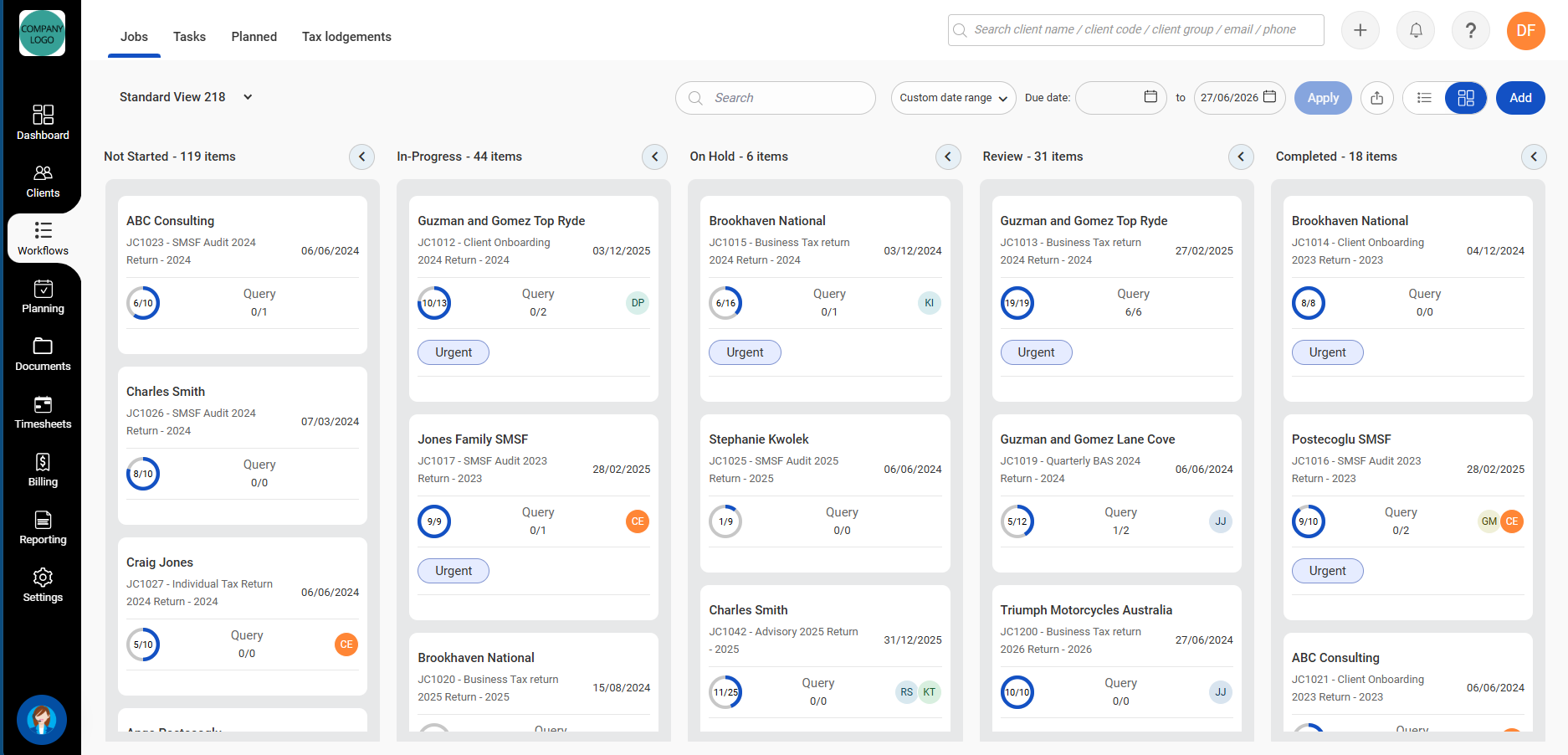The image size is (1568, 755).
Task: Click KT avatar on JC1042 card
Action: coord(930,692)
